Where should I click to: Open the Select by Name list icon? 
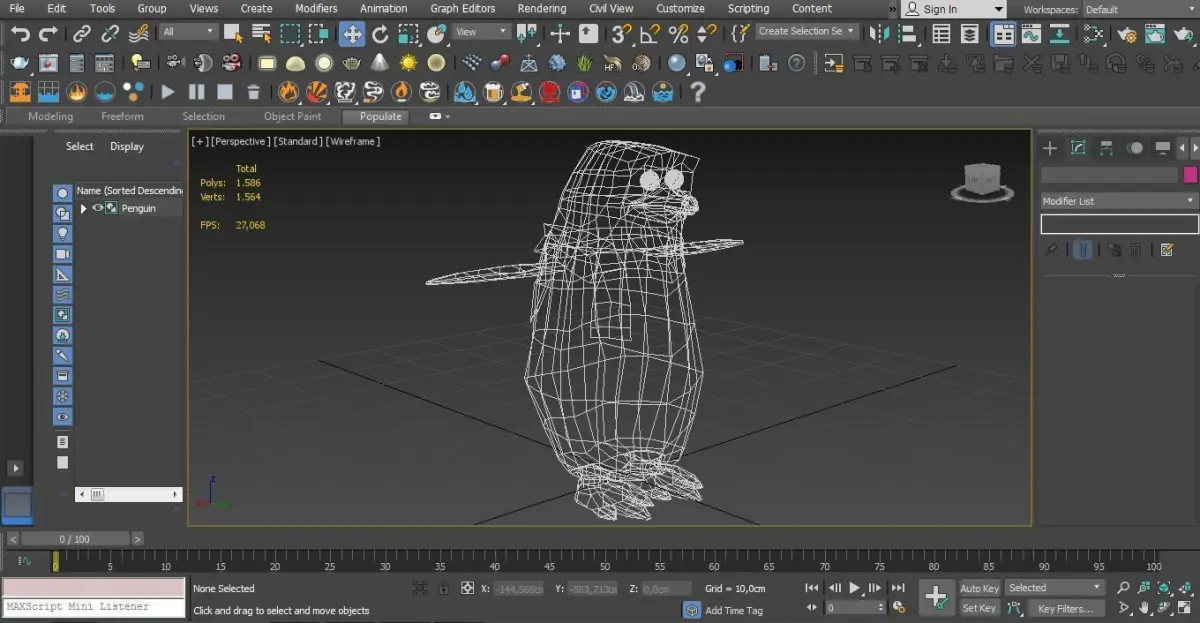[x=261, y=33]
